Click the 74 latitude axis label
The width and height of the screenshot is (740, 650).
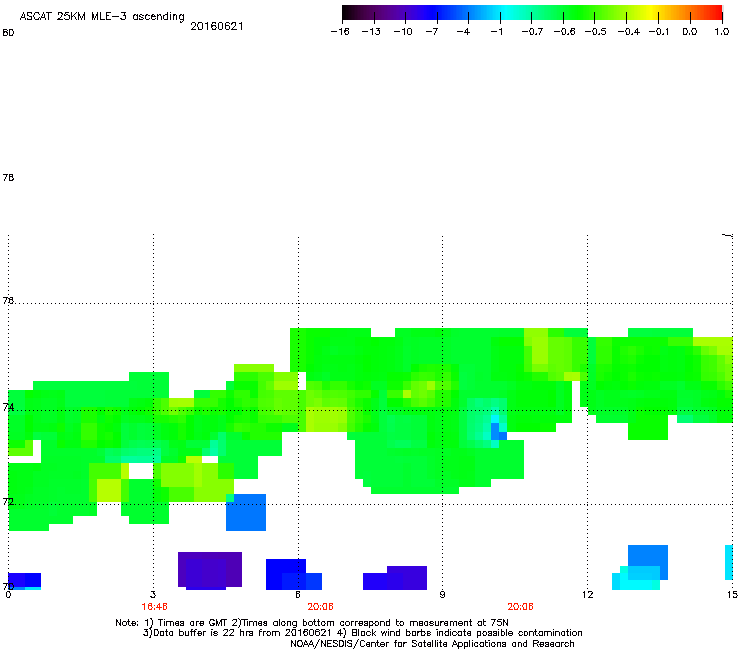(x=8, y=407)
